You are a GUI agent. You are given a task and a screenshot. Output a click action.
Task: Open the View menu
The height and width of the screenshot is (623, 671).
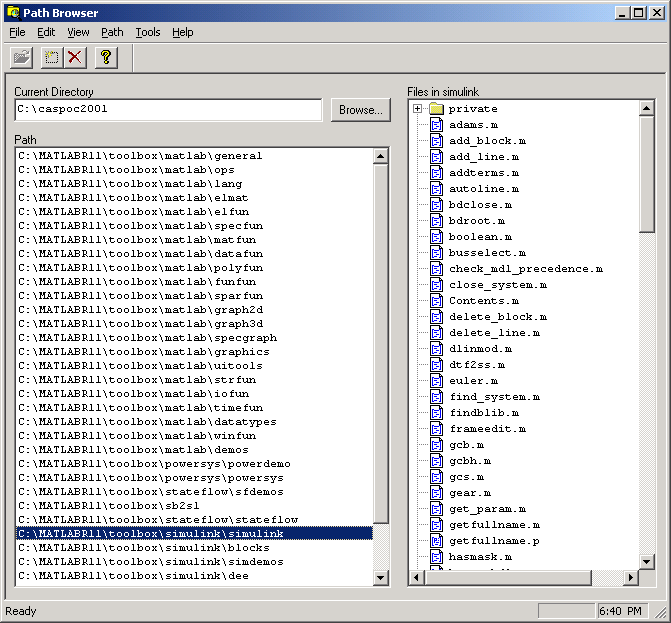[x=78, y=33]
